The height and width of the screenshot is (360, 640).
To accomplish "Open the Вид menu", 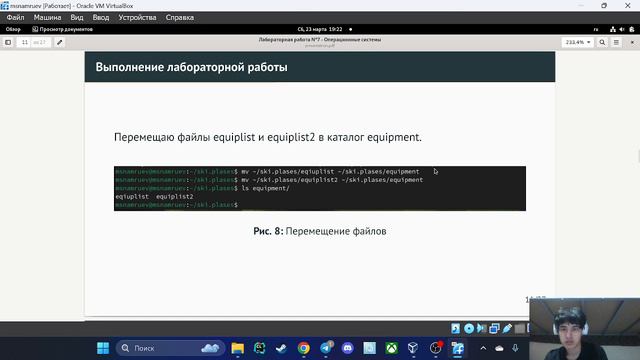I will [x=77, y=18].
